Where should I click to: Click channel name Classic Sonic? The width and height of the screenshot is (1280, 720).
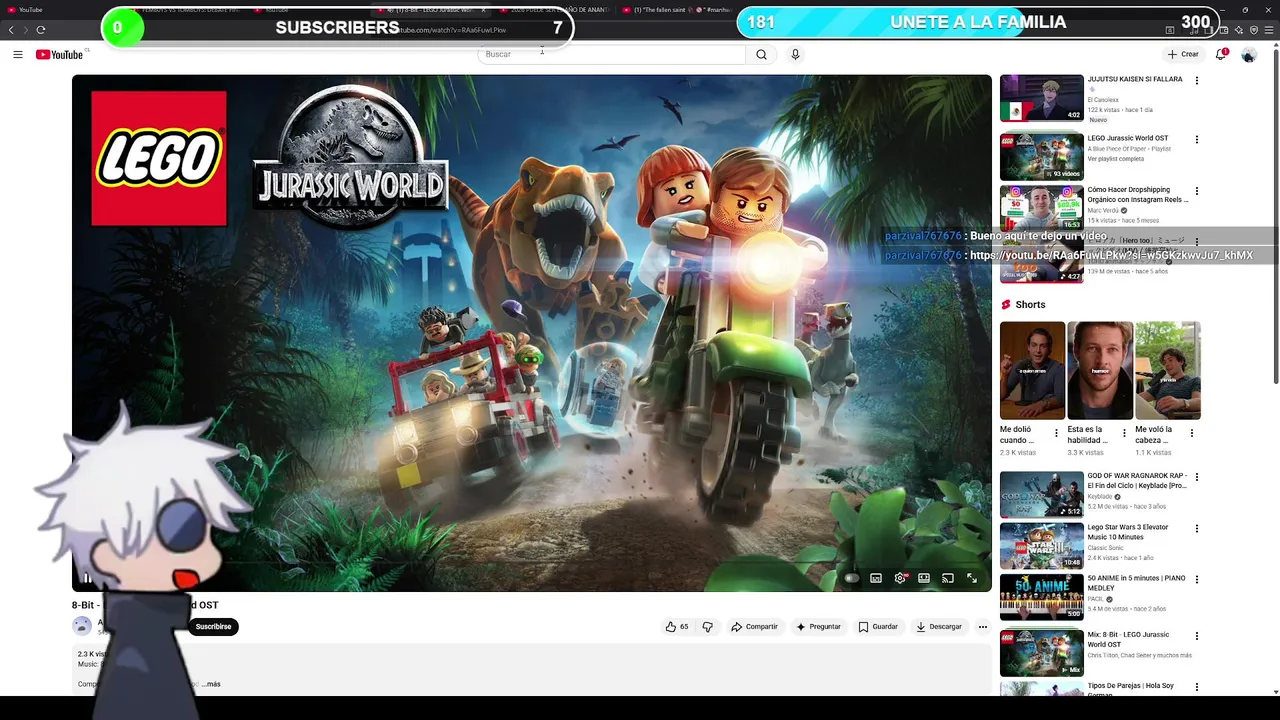pyautogui.click(x=1106, y=548)
